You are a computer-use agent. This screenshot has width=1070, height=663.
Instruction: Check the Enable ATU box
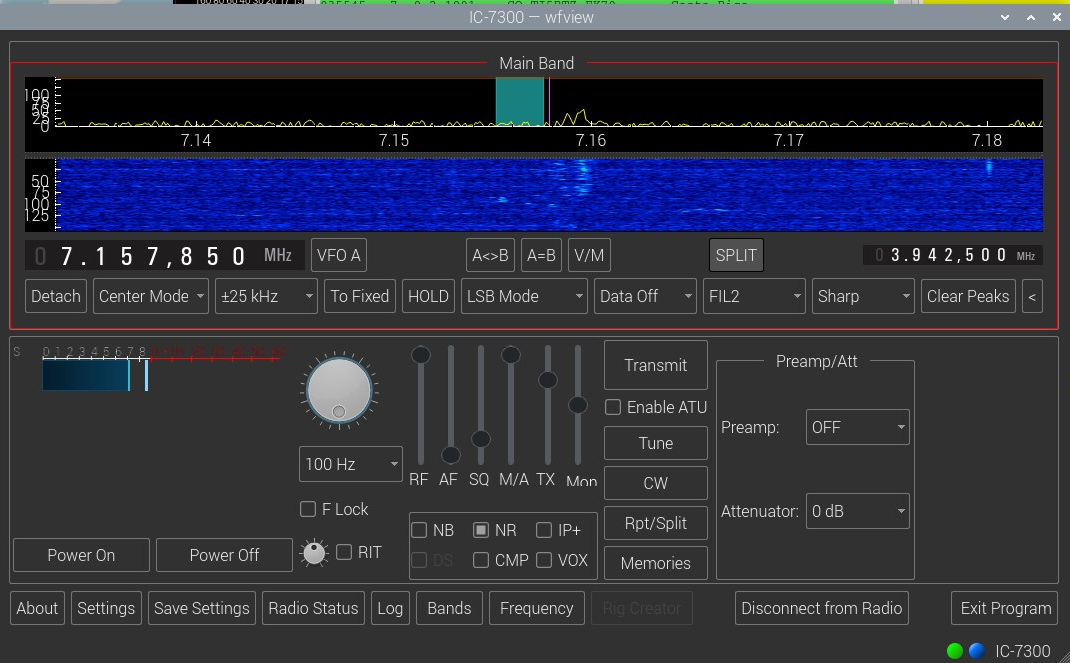pyautogui.click(x=612, y=407)
